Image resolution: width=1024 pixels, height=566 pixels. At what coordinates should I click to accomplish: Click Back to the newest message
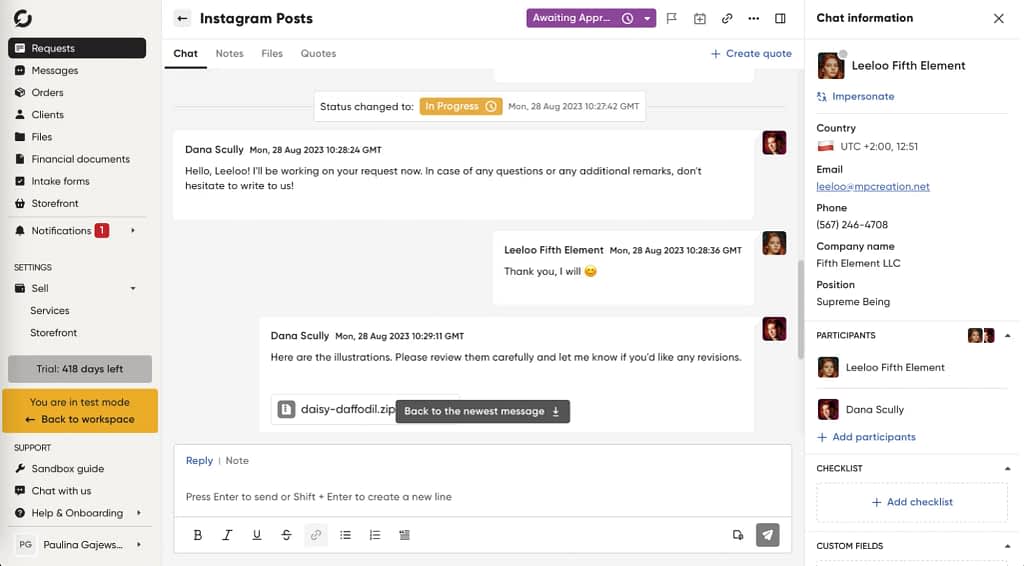[x=483, y=411]
